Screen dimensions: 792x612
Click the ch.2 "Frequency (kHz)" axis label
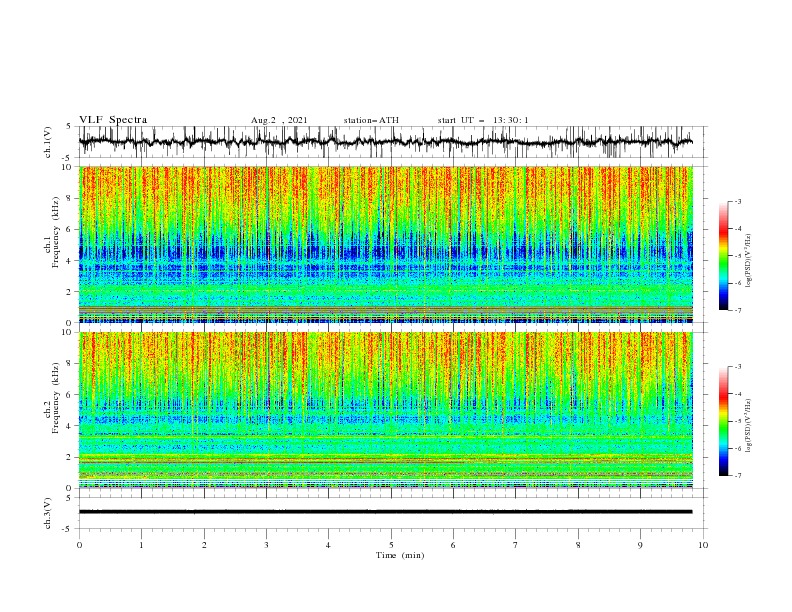tap(56, 397)
